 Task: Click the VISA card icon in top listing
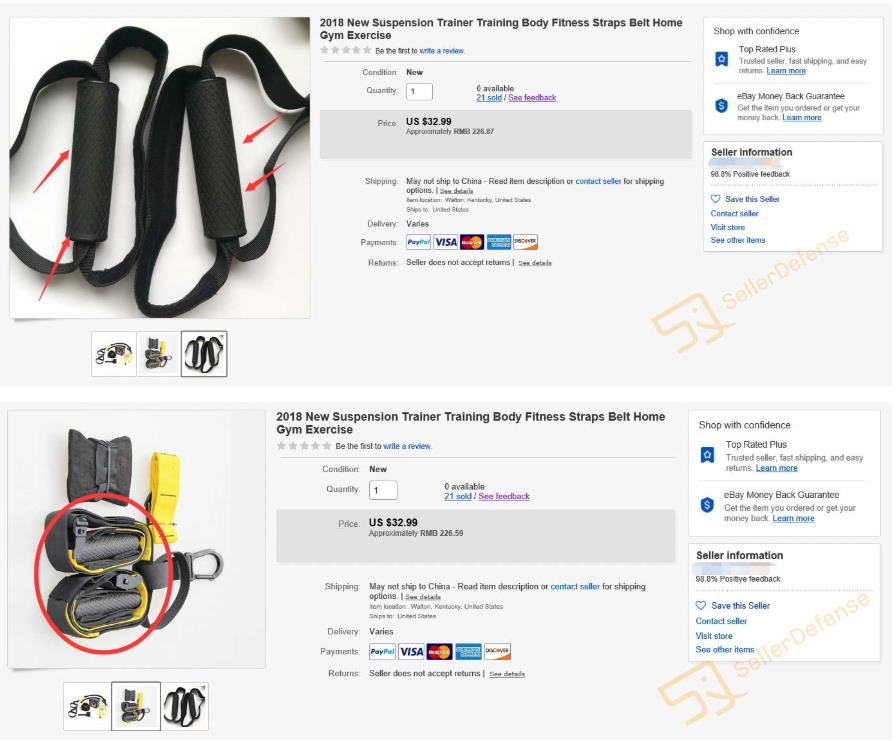[445, 242]
